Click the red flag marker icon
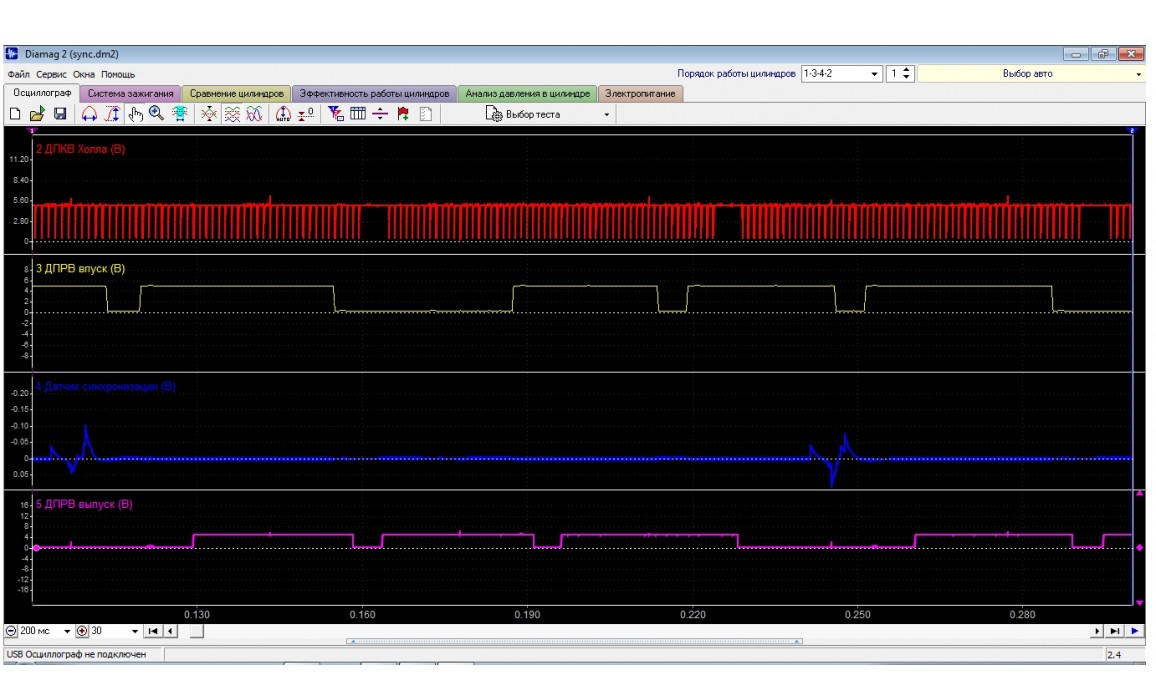Image resolution: width=1156 pixels, height=700 pixels. coord(403,115)
